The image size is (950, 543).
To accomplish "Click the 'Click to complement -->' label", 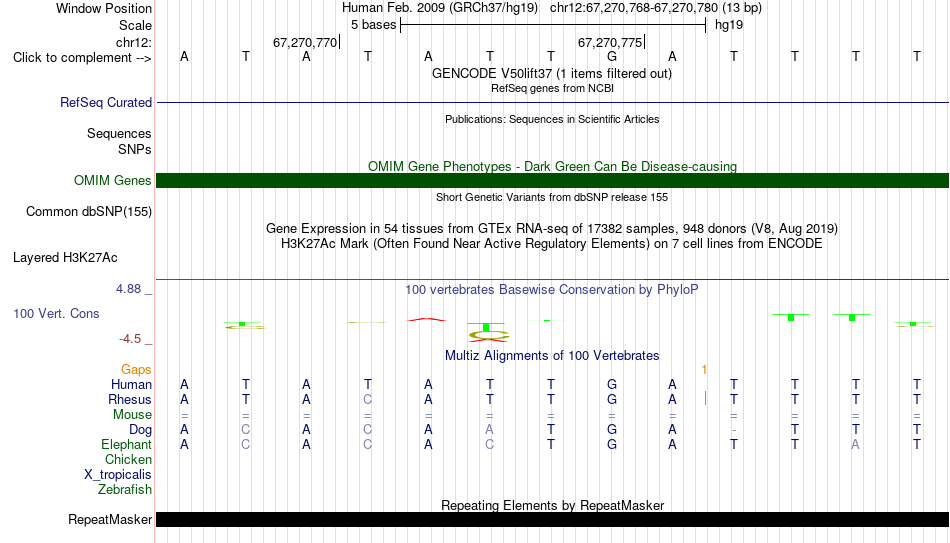I will click(x=82, y=58).
